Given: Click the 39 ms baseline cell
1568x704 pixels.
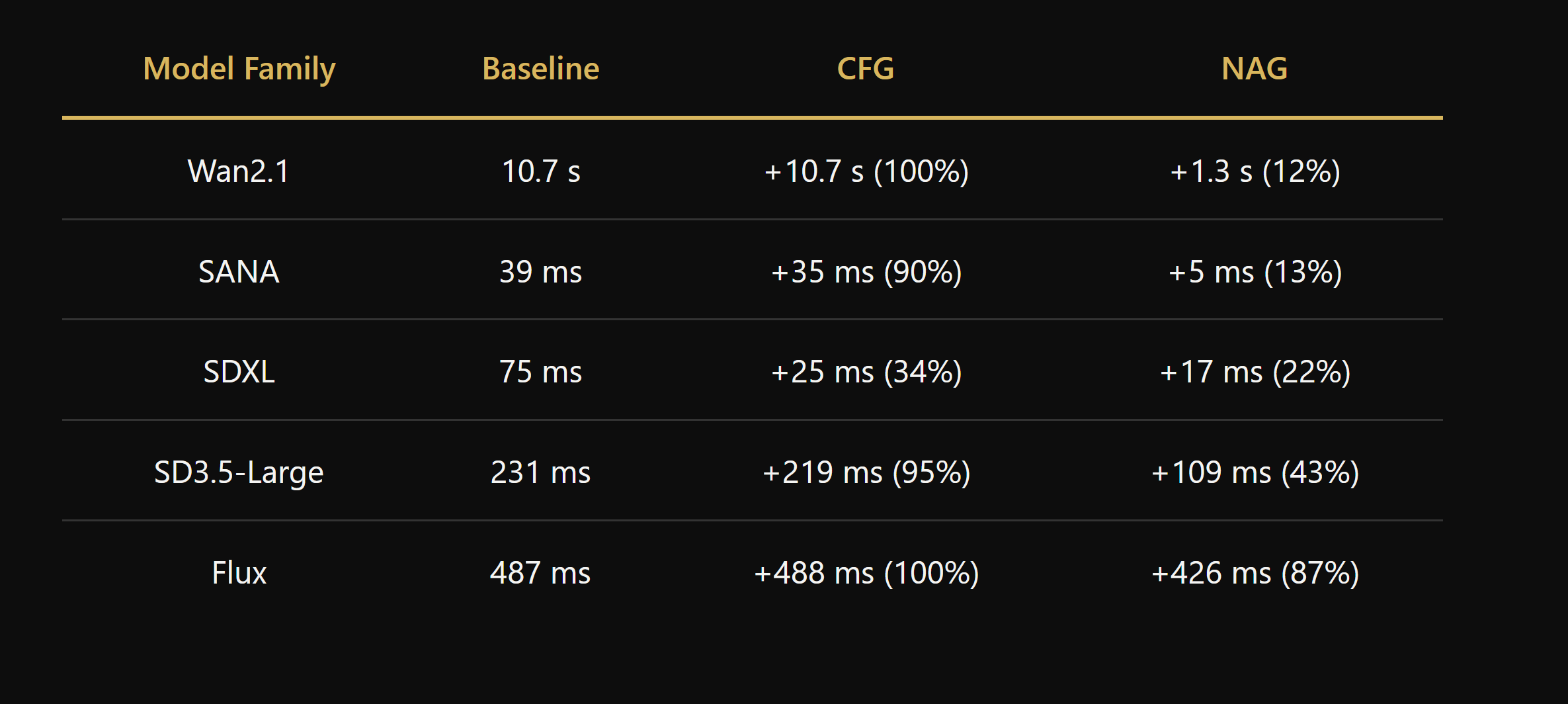Looking at the screenshot, I should point(541,272).
